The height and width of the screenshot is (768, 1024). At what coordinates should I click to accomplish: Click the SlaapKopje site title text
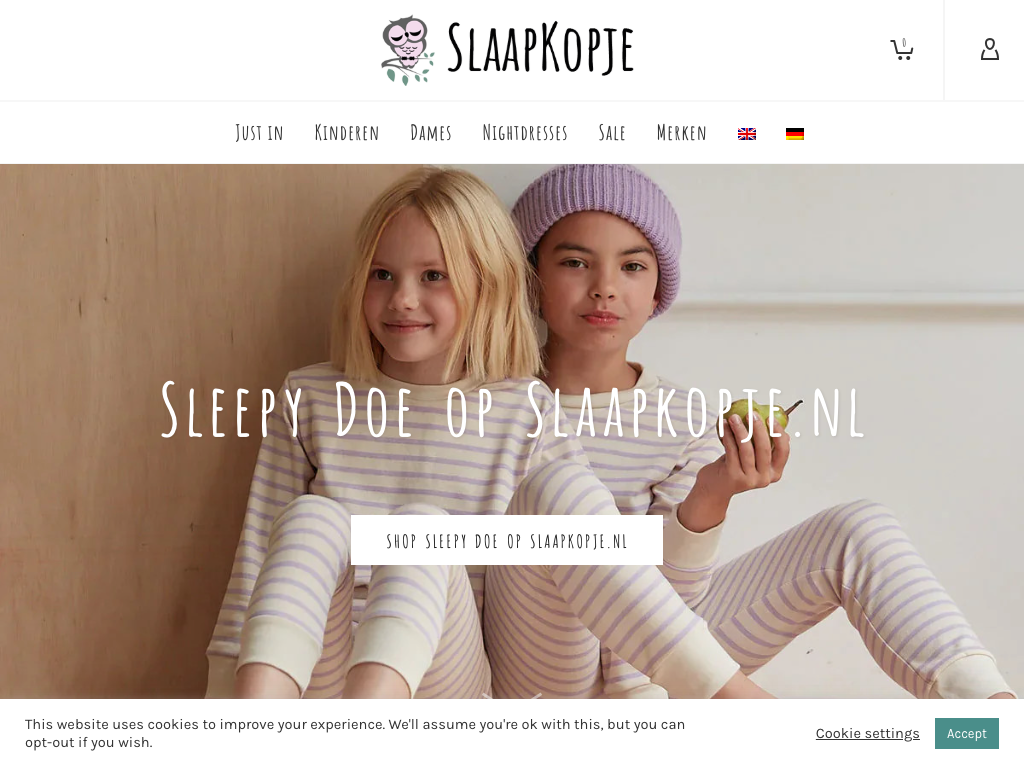coord(541,48)
